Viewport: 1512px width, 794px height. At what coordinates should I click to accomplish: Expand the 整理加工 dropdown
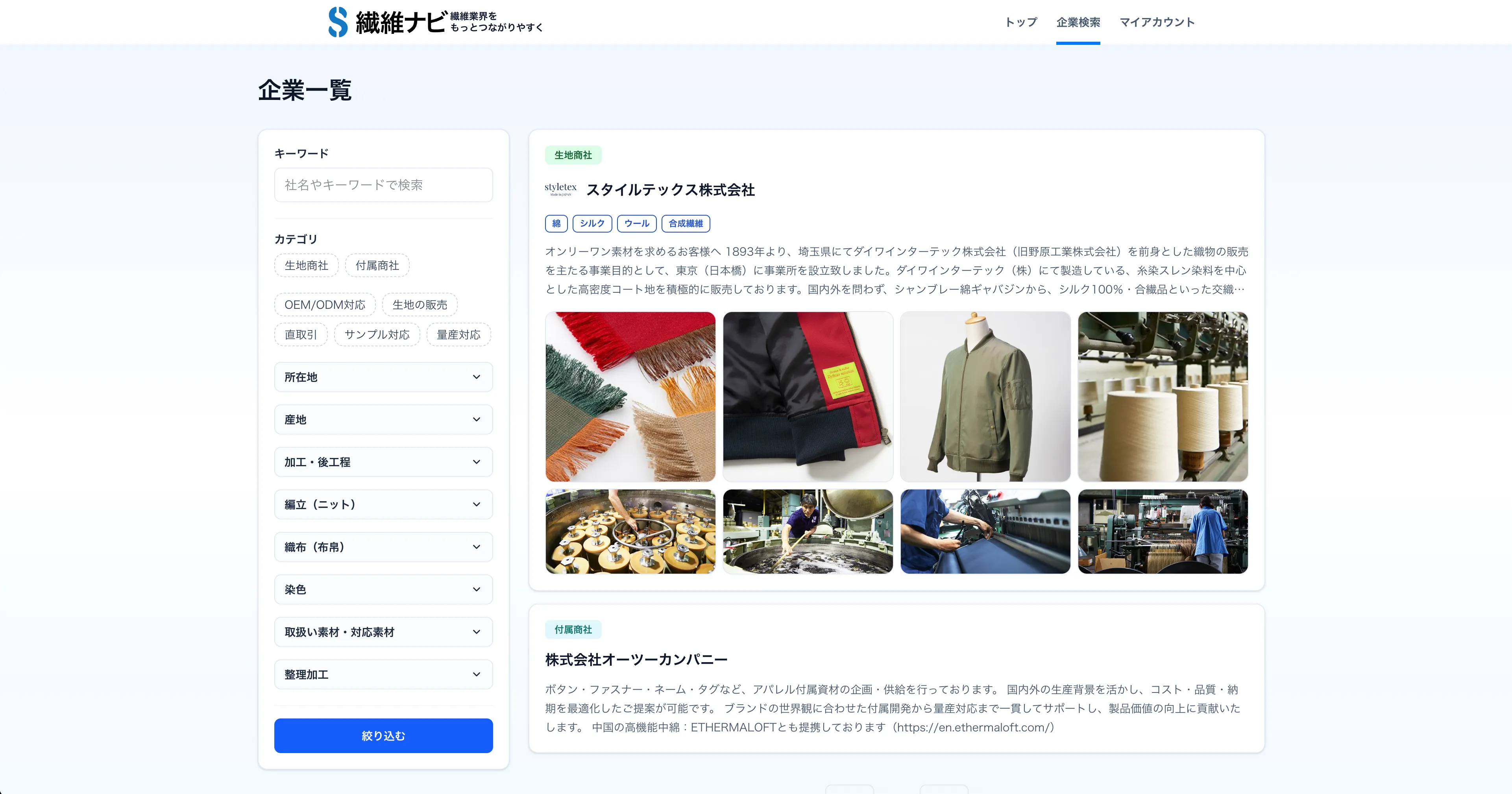(383, 674)
